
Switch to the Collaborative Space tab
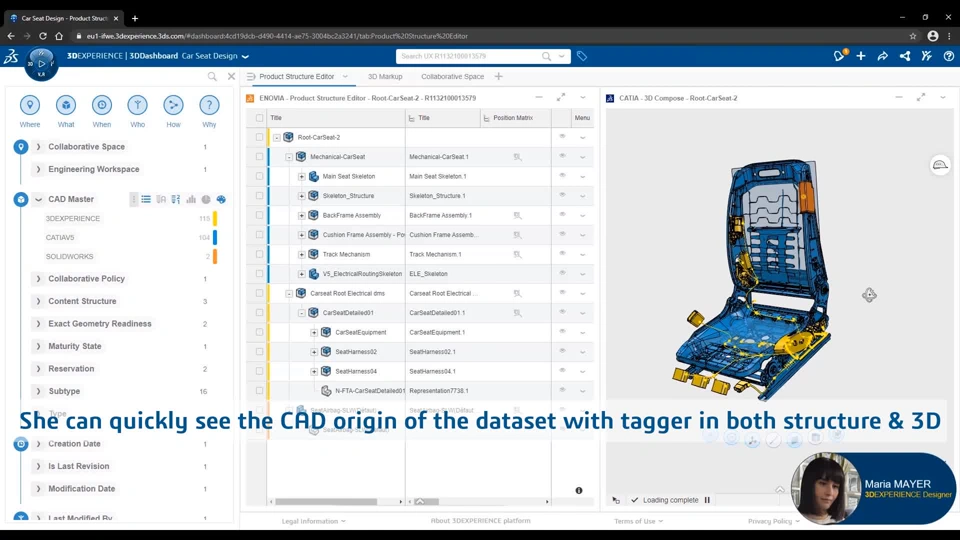(452, 77)
